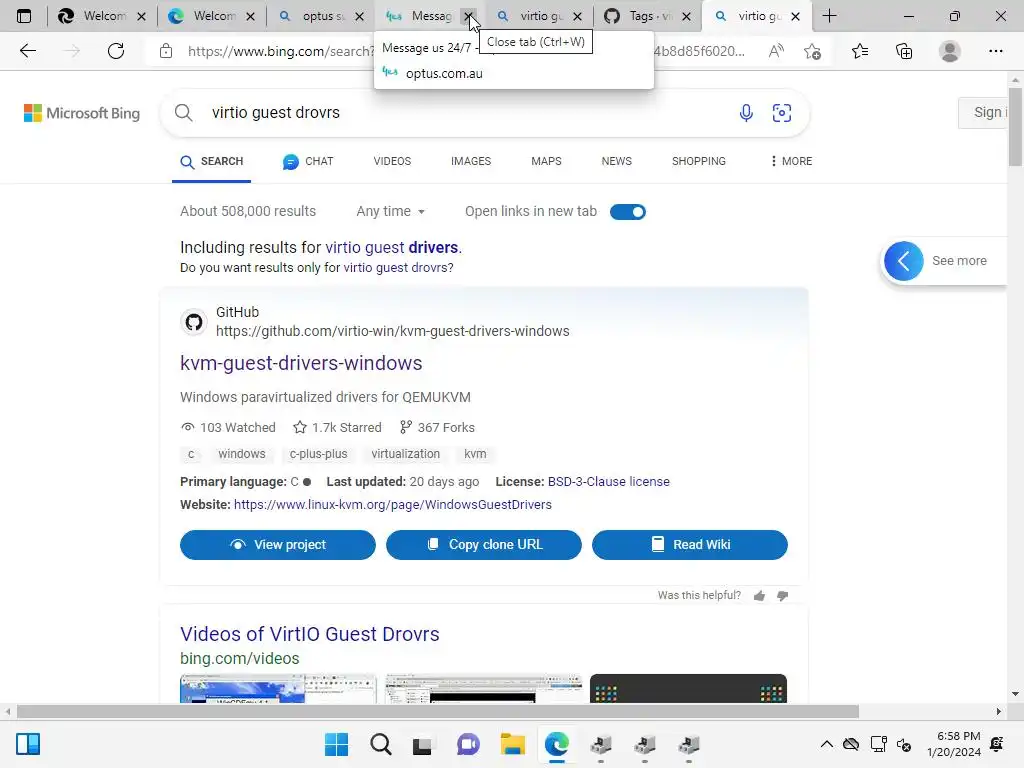This screenshot has width=1024, height=768.
Task: Go back to previous page
Action: click(x=27, y=51)
